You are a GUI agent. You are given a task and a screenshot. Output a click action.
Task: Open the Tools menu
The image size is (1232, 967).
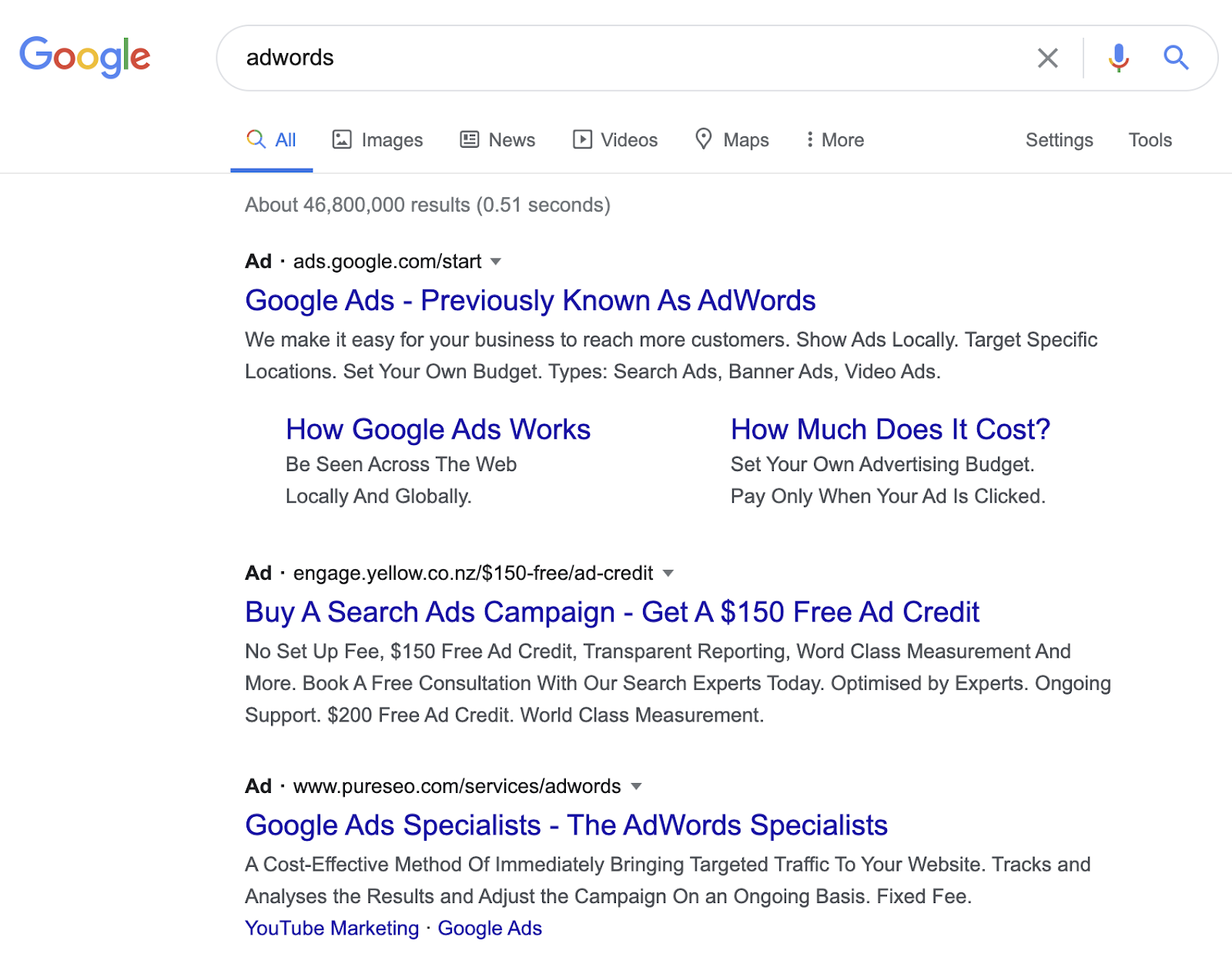pos(1150,139)
